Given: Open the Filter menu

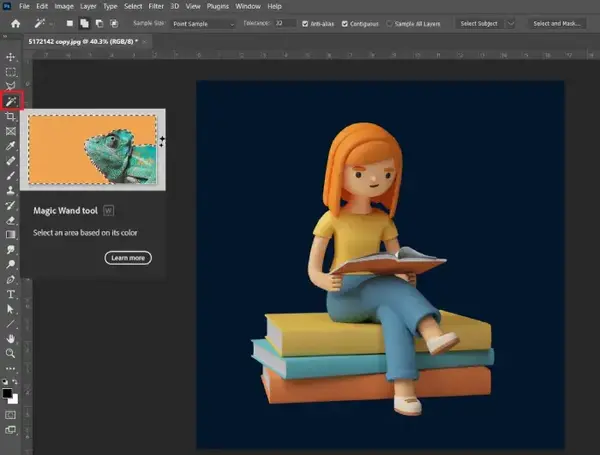Looking at the screenshot, I should tap(156, 7).
